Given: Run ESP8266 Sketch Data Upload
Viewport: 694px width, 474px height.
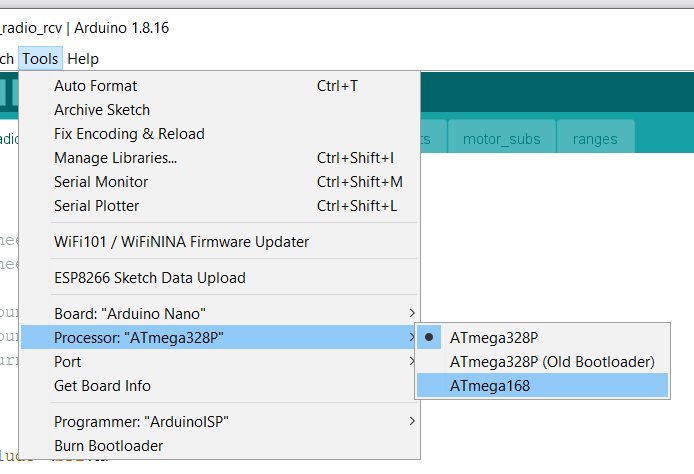Looking at the screenshot, I should (x=150, y=278).
